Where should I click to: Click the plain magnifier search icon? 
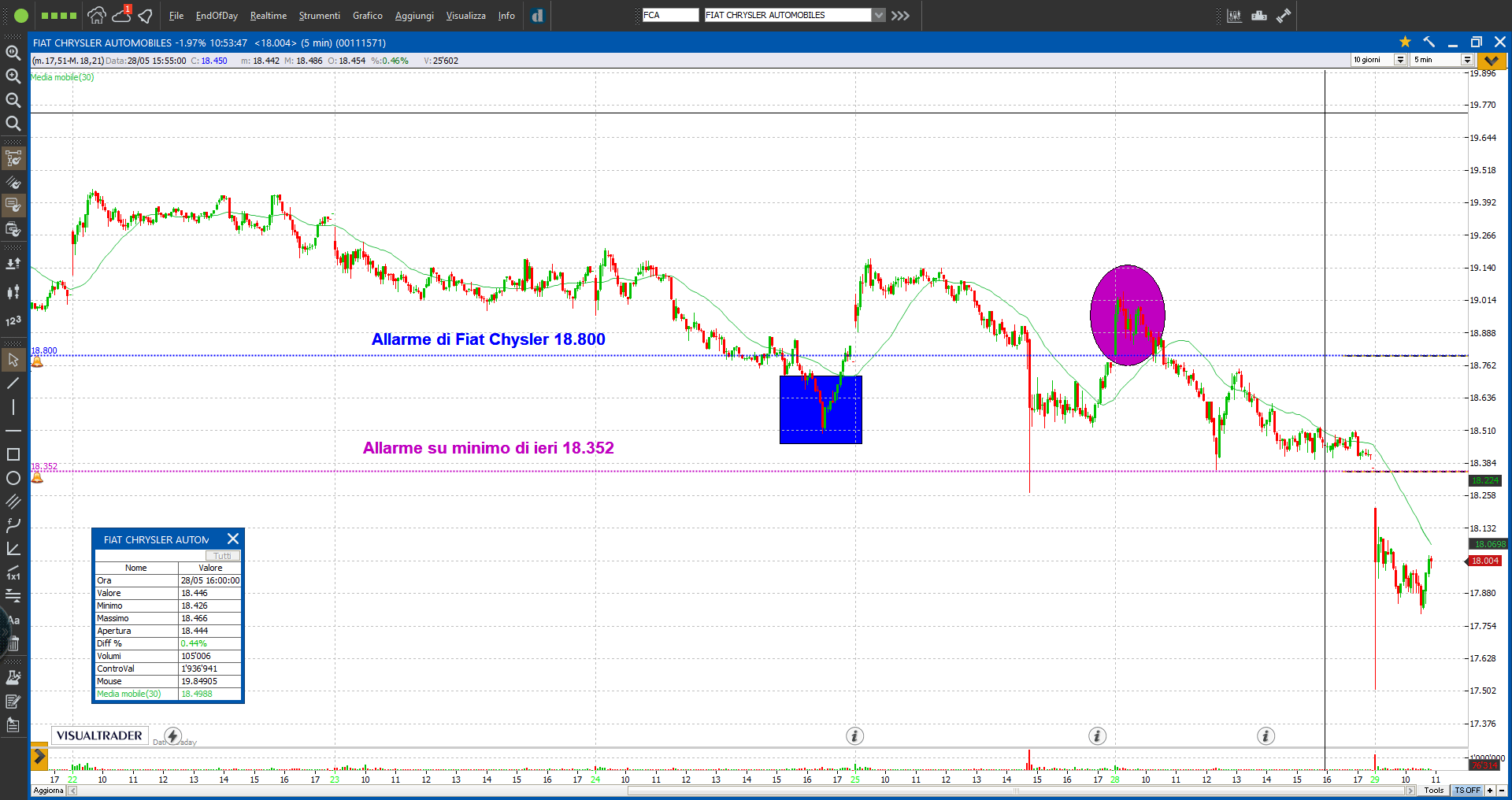[13, 124]
